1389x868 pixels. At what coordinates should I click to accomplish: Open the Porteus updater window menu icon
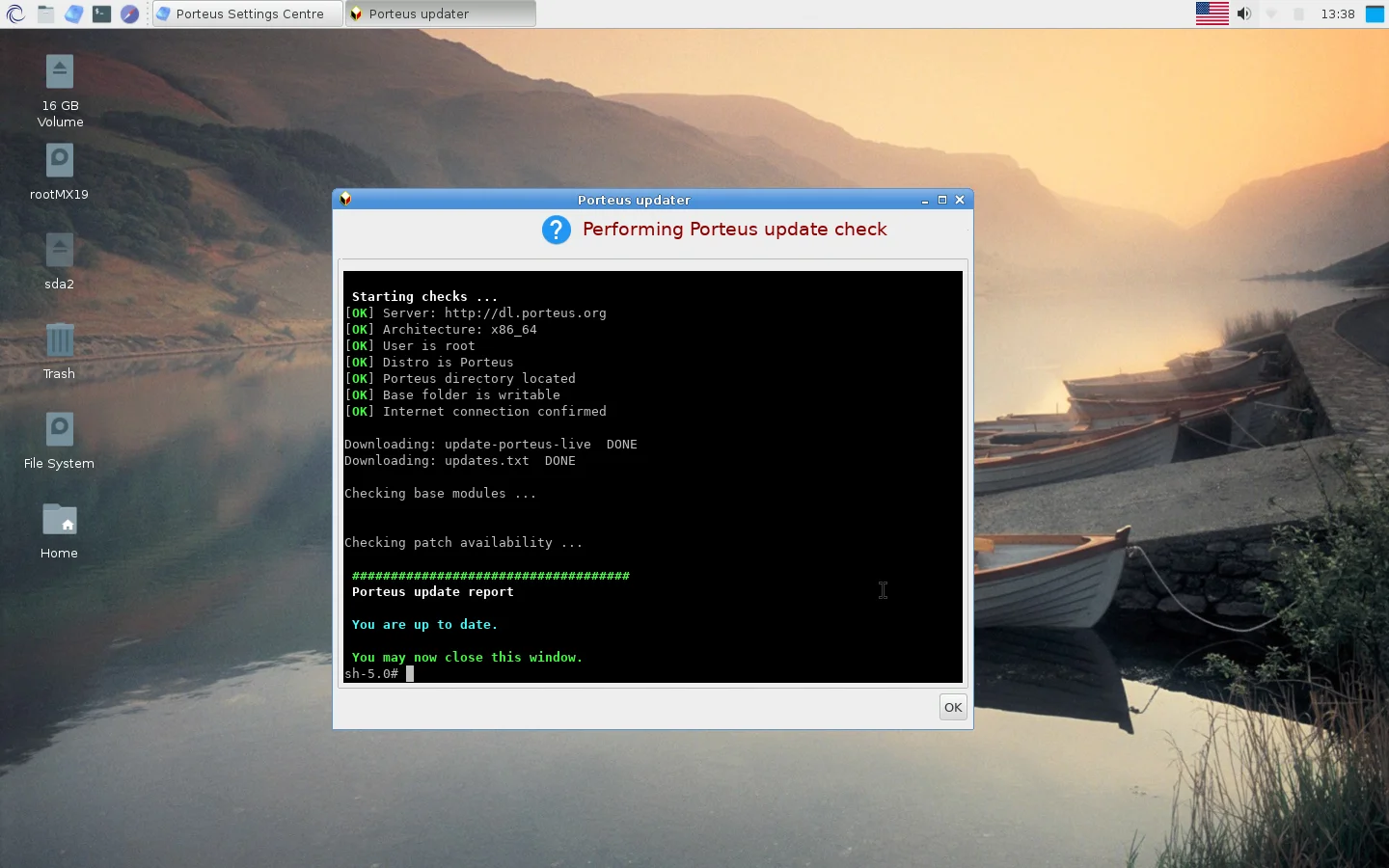click(345, 200)
